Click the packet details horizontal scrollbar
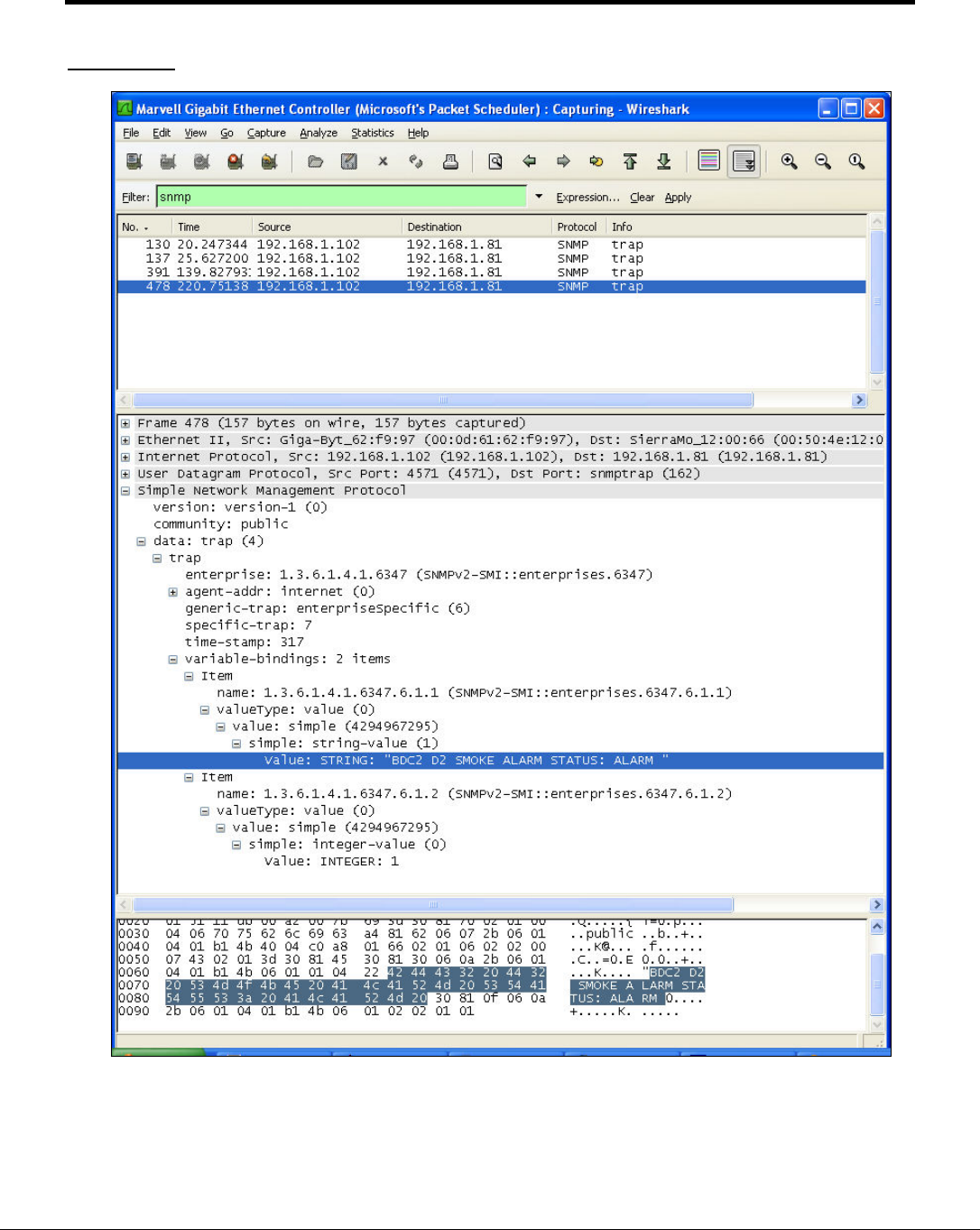Screen dimensions: 980x1230 (501, 904)
